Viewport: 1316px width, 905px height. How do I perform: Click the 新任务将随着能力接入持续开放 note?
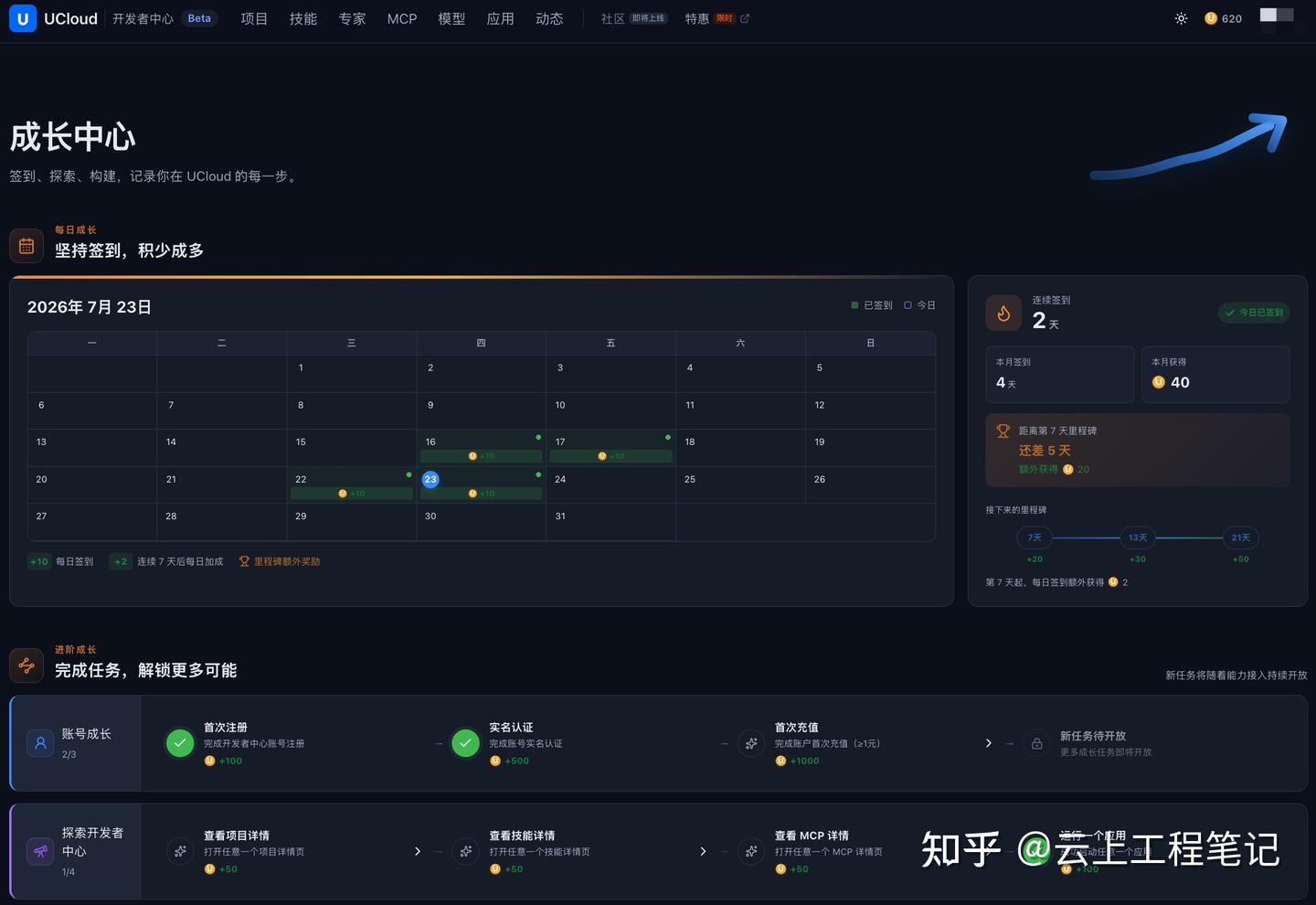coord(1236,676)
